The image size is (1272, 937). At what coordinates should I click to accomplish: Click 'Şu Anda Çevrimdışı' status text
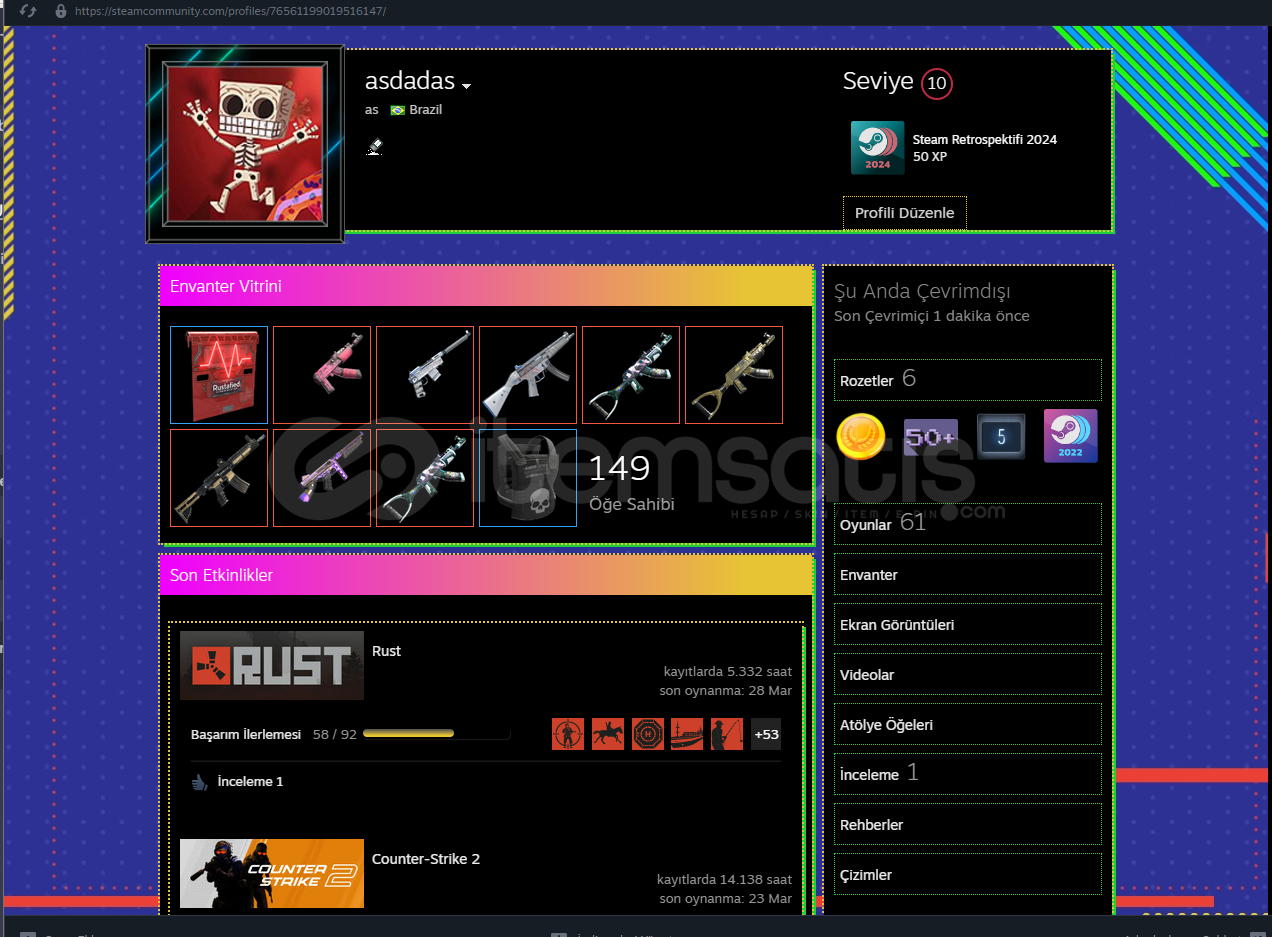pyautogui.click(x=922, y=292)
